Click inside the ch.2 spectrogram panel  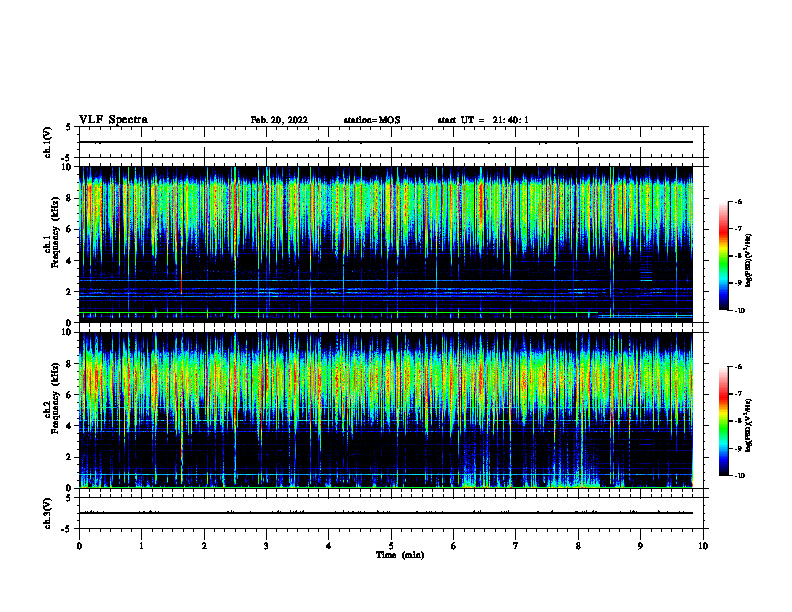click(x=386, y=410)
